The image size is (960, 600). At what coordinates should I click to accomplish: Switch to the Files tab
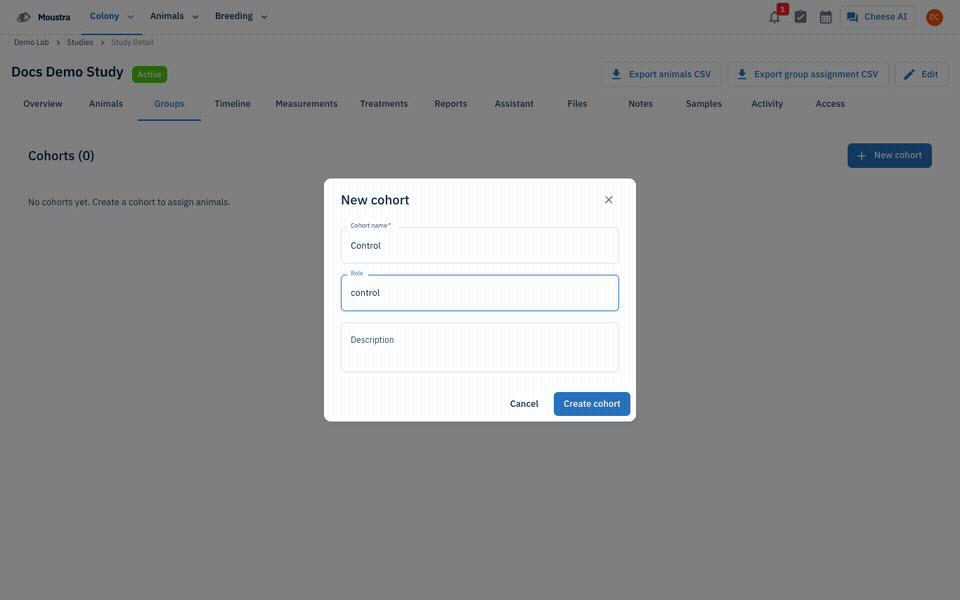[577, 103]
